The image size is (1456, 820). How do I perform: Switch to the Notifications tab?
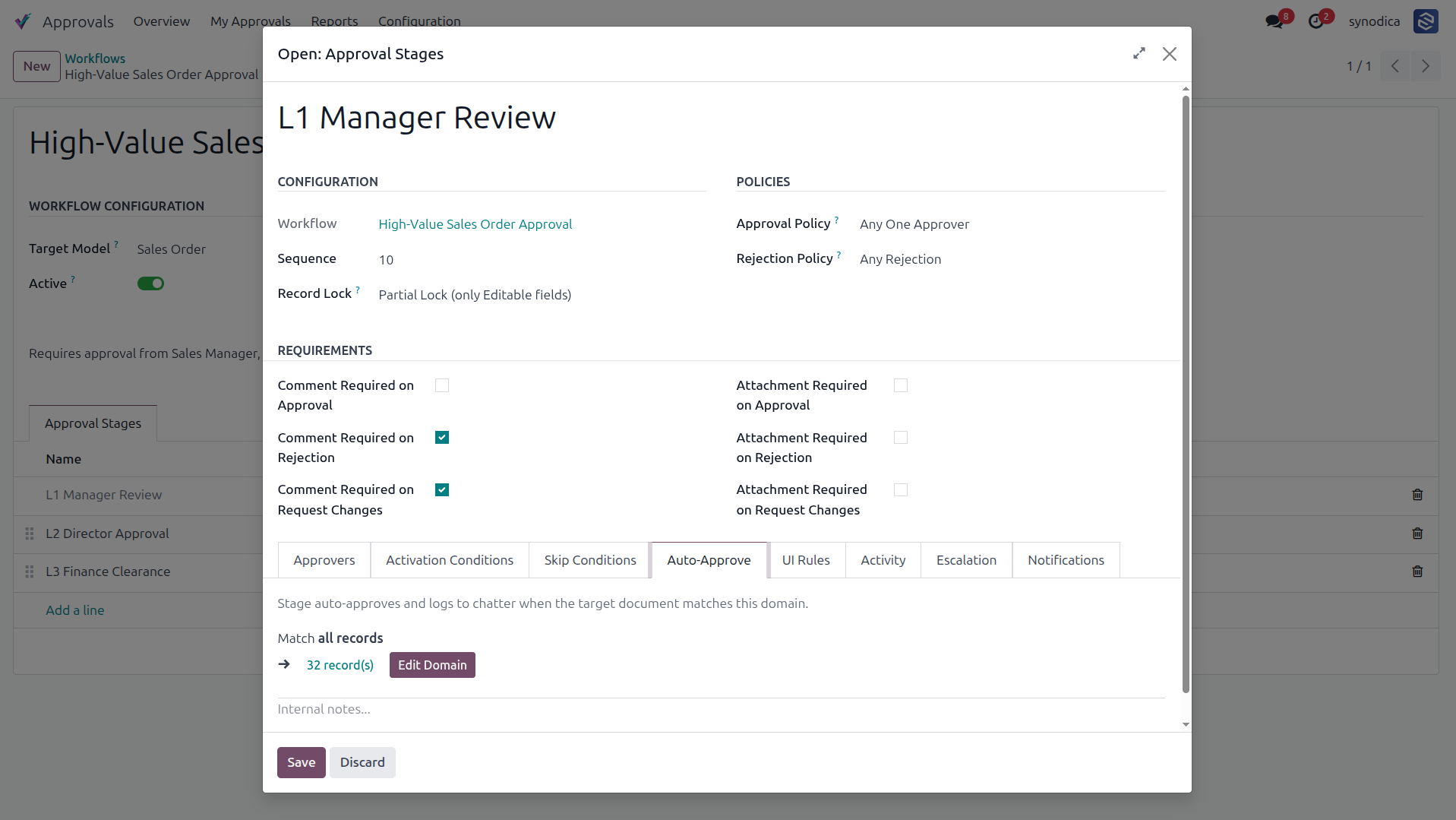click(1066, 560)
